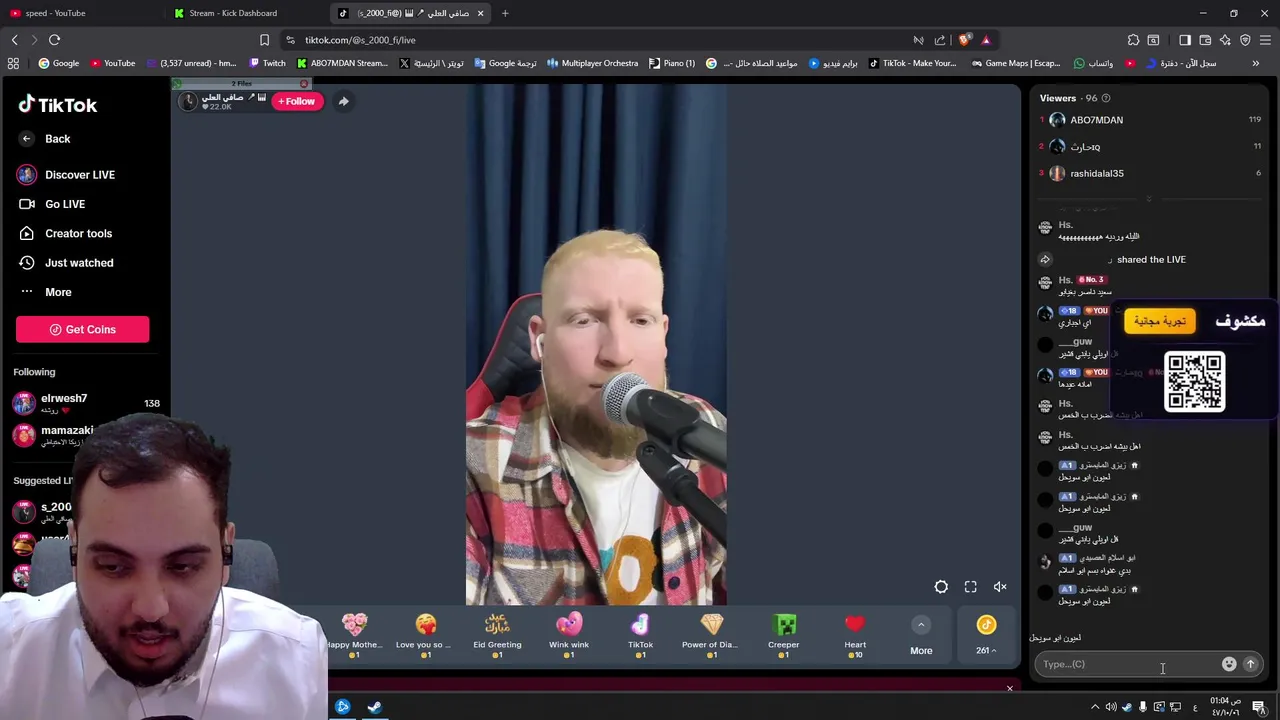Bookmark this page icon
Screen dimensions: 1280x720
click(264, 40)
